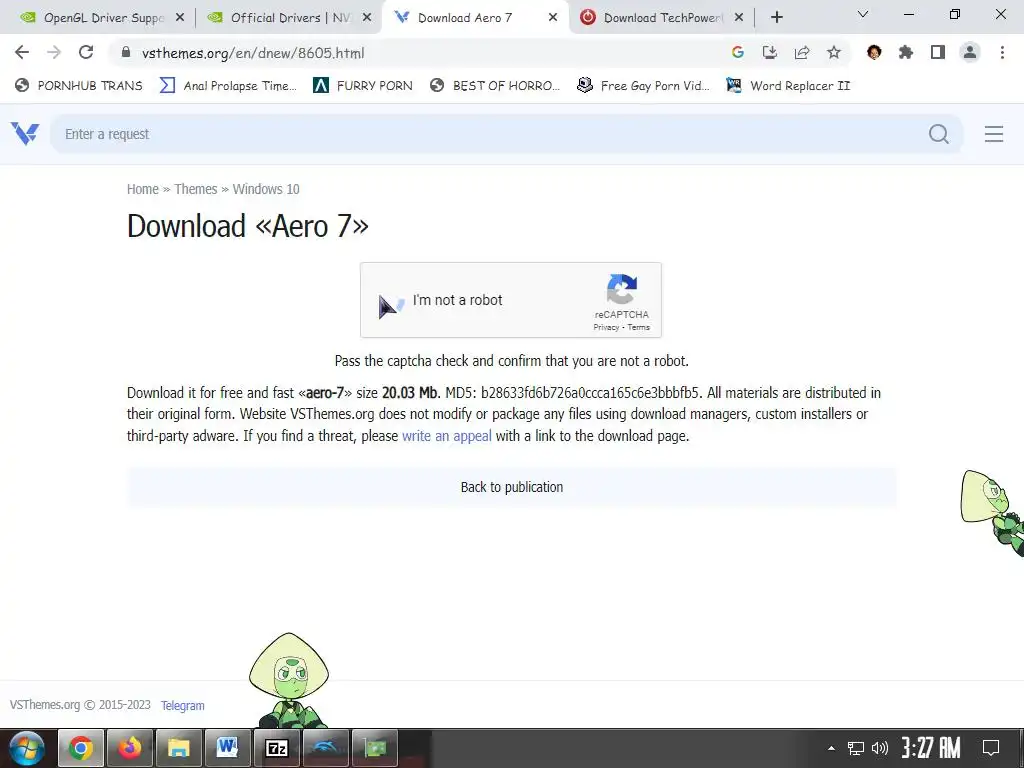
Task: Open Chrome from the taskbar
Action: tap(80, 748)
